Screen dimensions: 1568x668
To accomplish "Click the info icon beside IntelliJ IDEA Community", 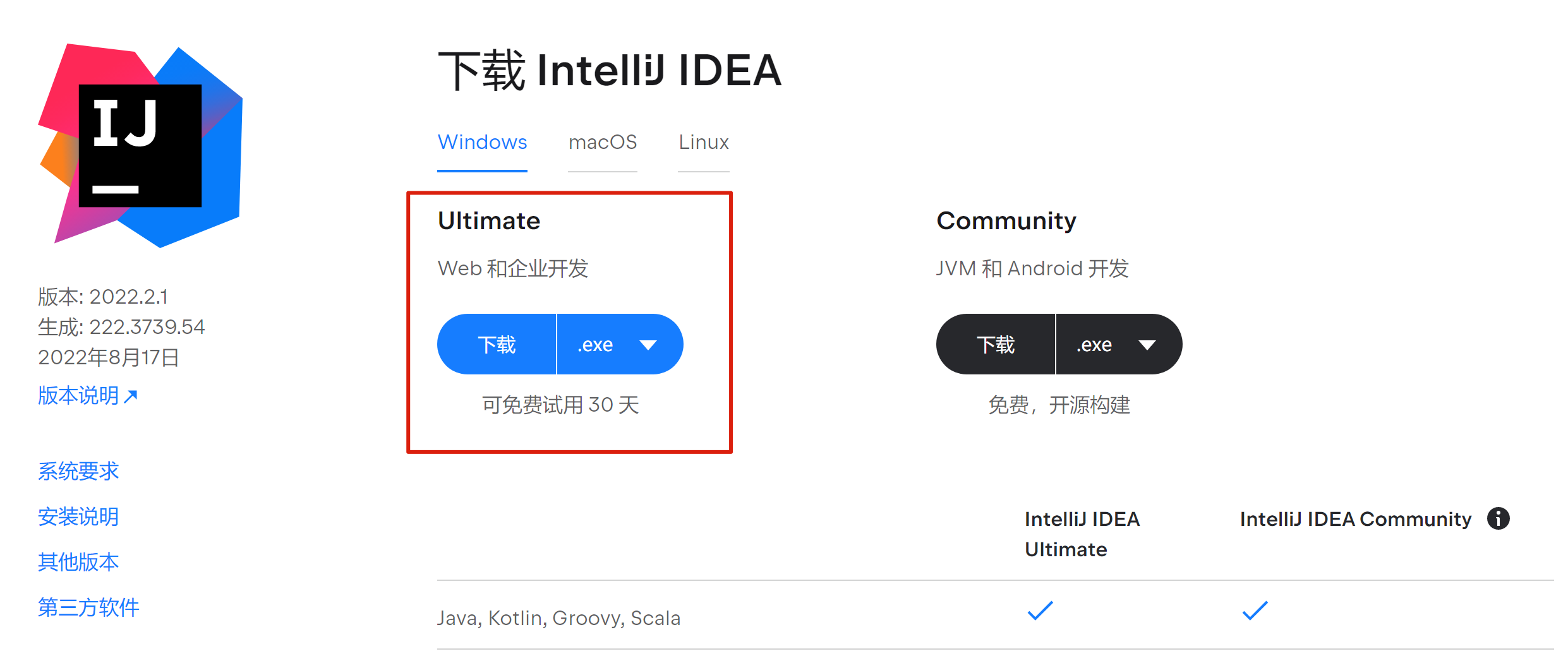I will click(x=1498, y=518).
